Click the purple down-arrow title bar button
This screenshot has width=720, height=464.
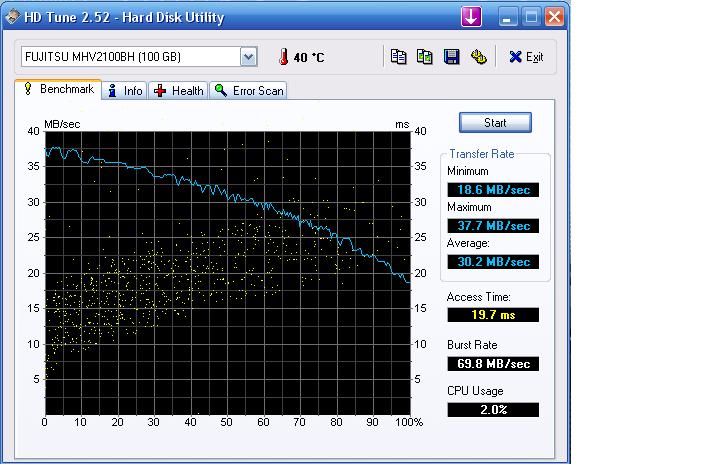(471, 17)
